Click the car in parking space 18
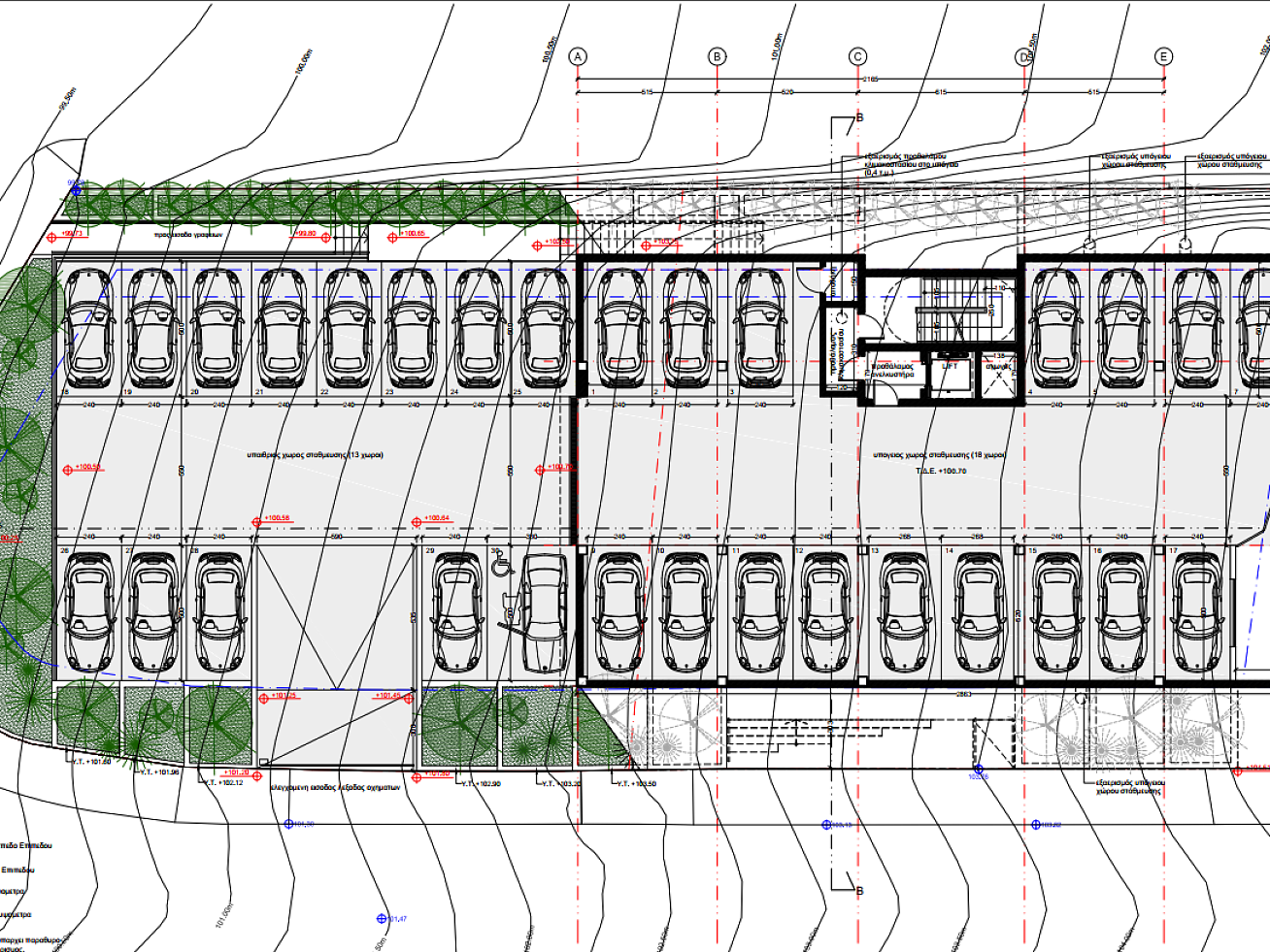Screen dimensions: 1270x952 tap(88, 328)
